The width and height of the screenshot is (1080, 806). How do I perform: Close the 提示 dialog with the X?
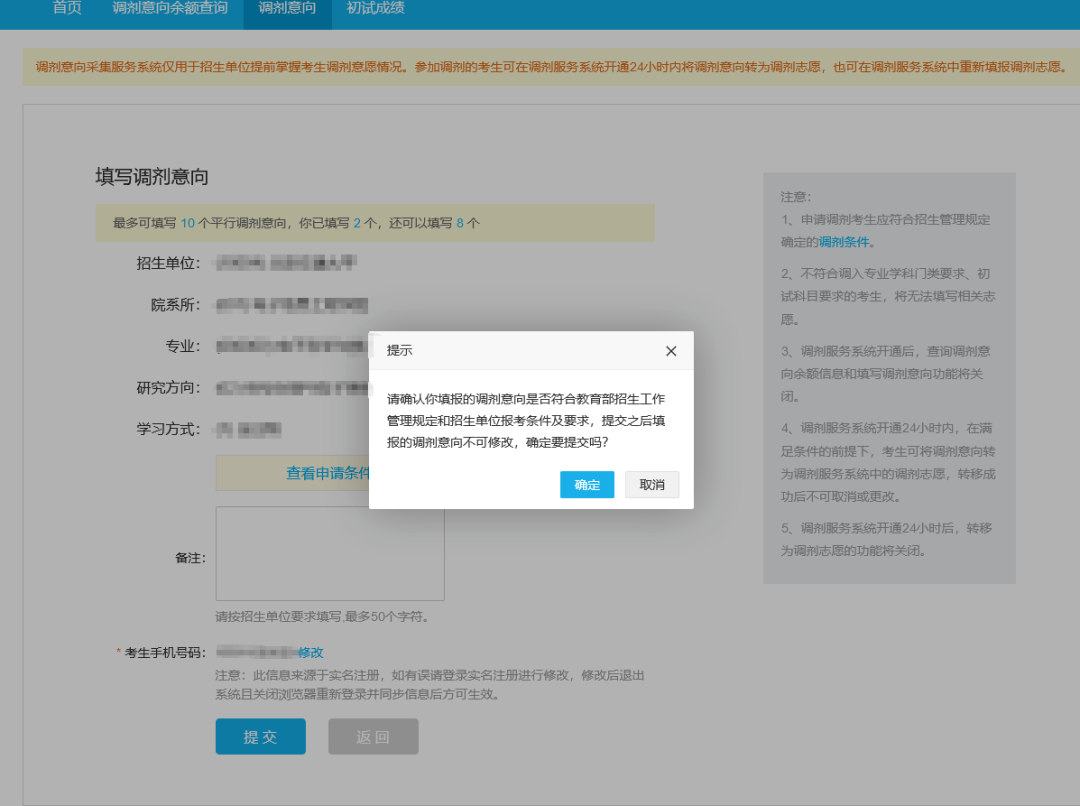click(671, 351)
